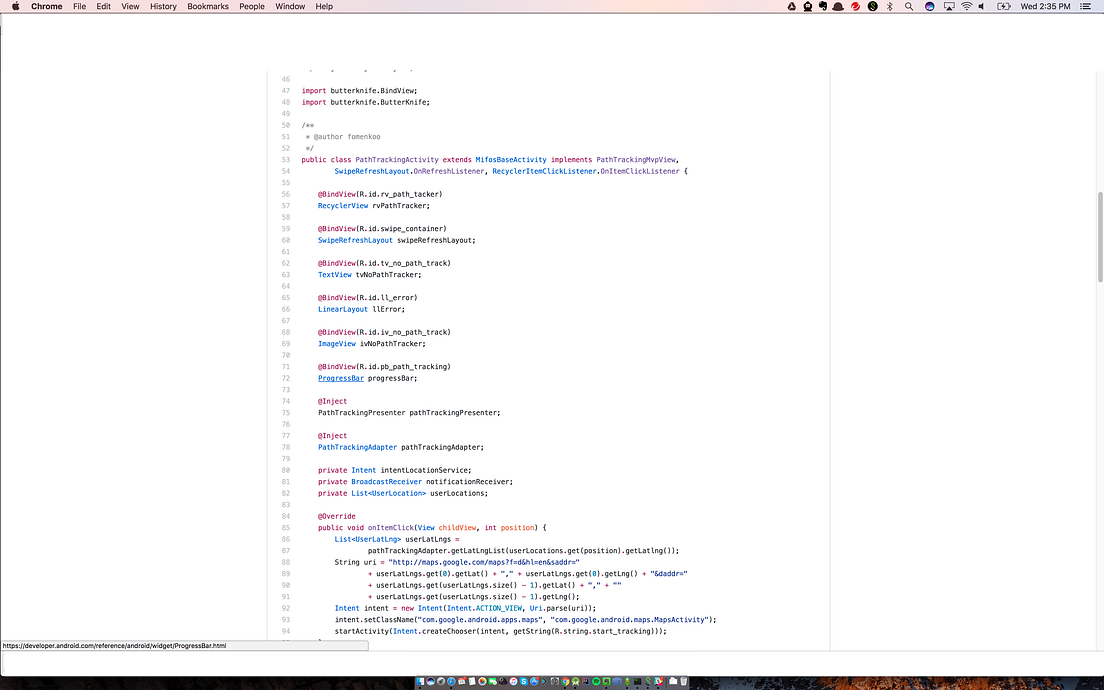
Task: Click the LinearLayout link on line 66
Action: point(343,309)
